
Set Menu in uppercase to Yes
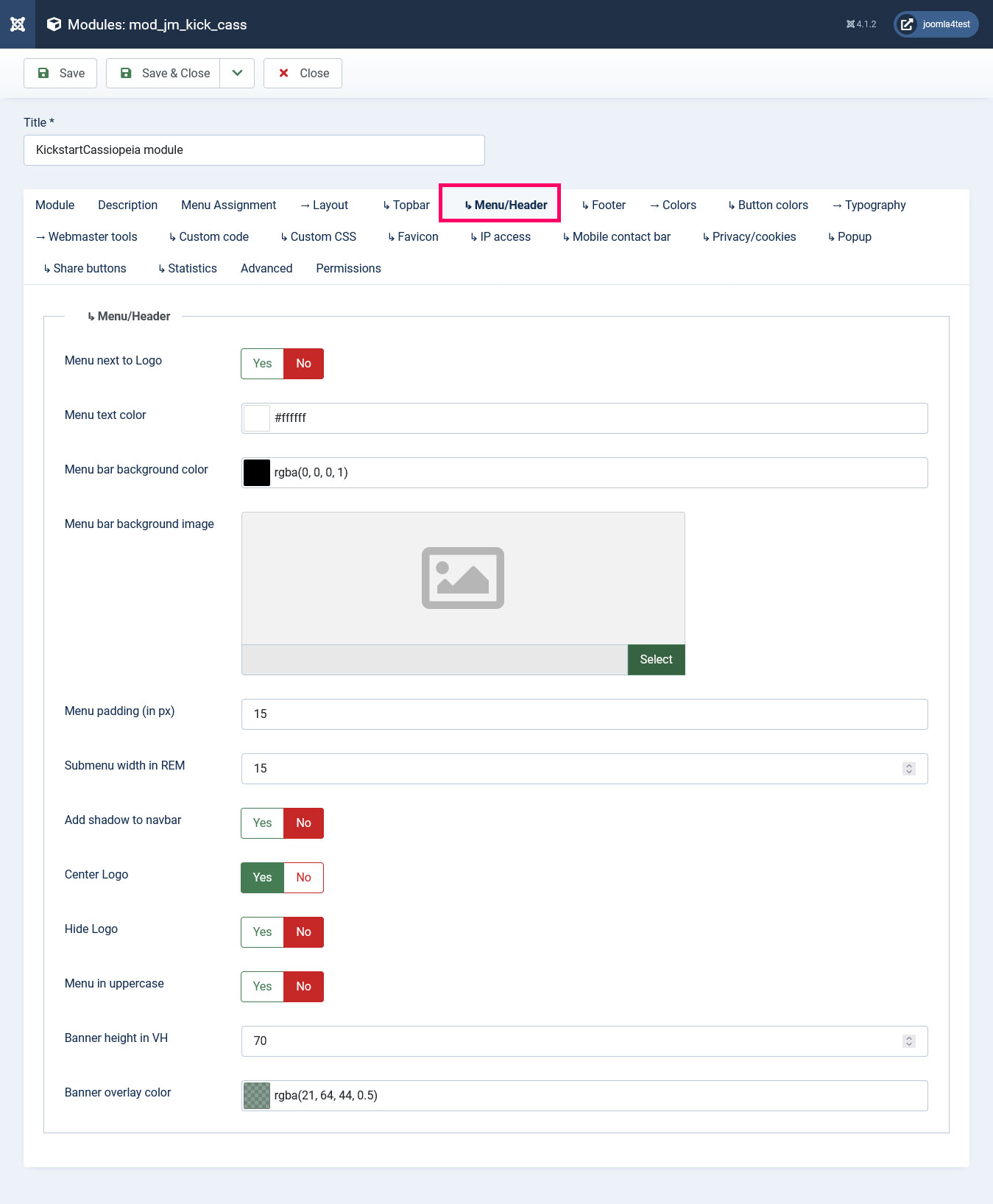tap(262, 987)
